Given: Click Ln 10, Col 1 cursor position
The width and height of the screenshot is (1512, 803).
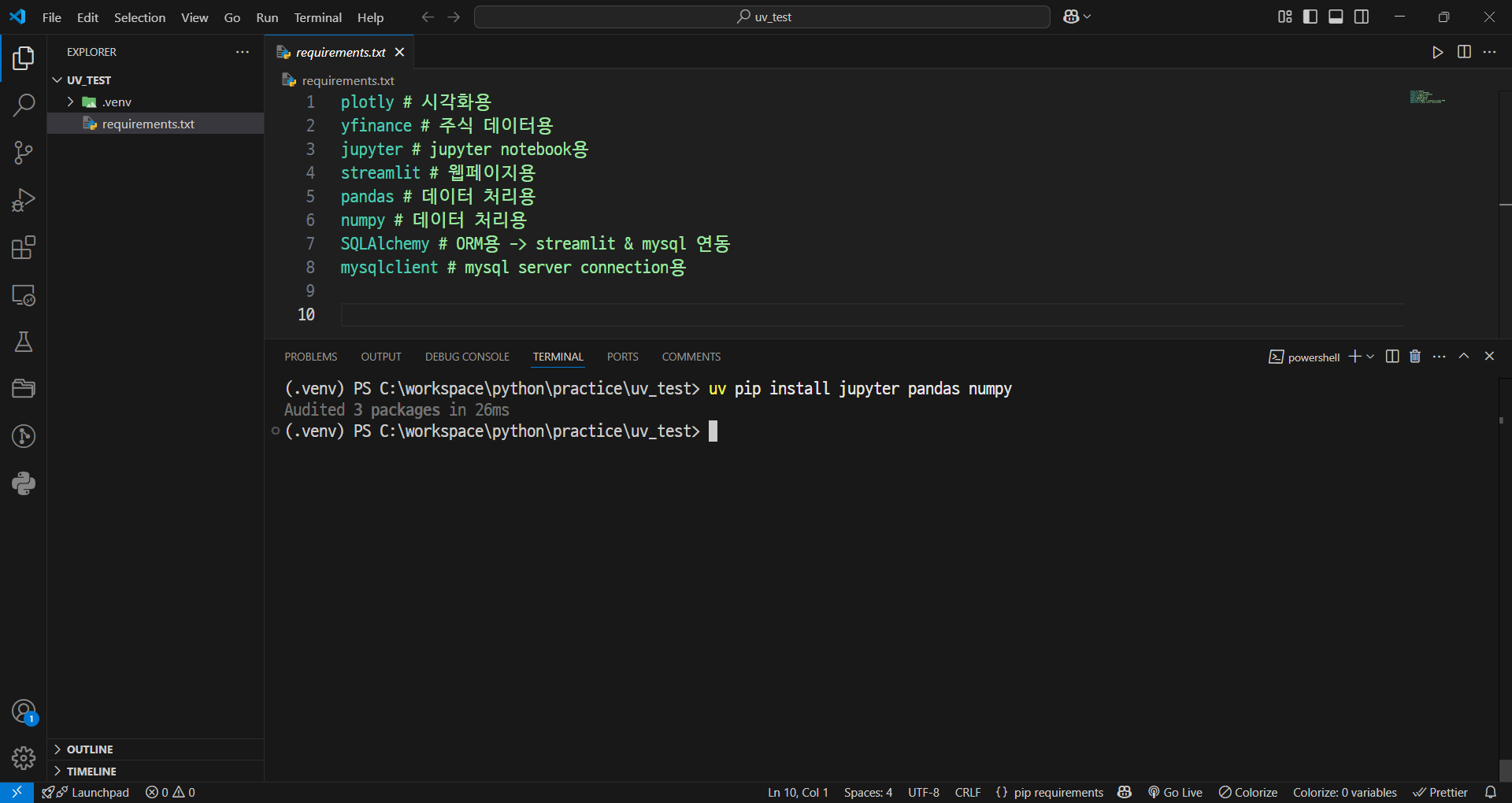Looking at the screenshot, I should click(798, 792).
